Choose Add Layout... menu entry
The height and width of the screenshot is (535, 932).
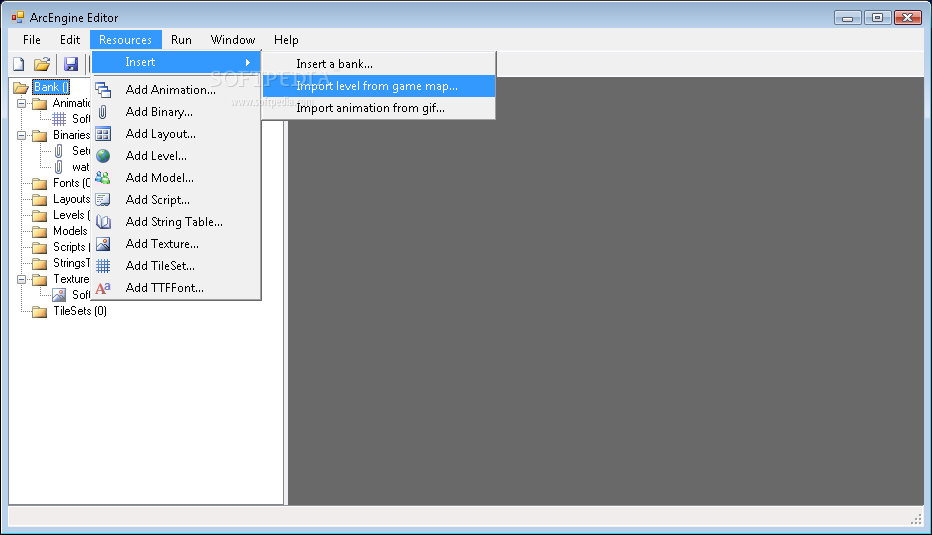(x=176, y=134)
